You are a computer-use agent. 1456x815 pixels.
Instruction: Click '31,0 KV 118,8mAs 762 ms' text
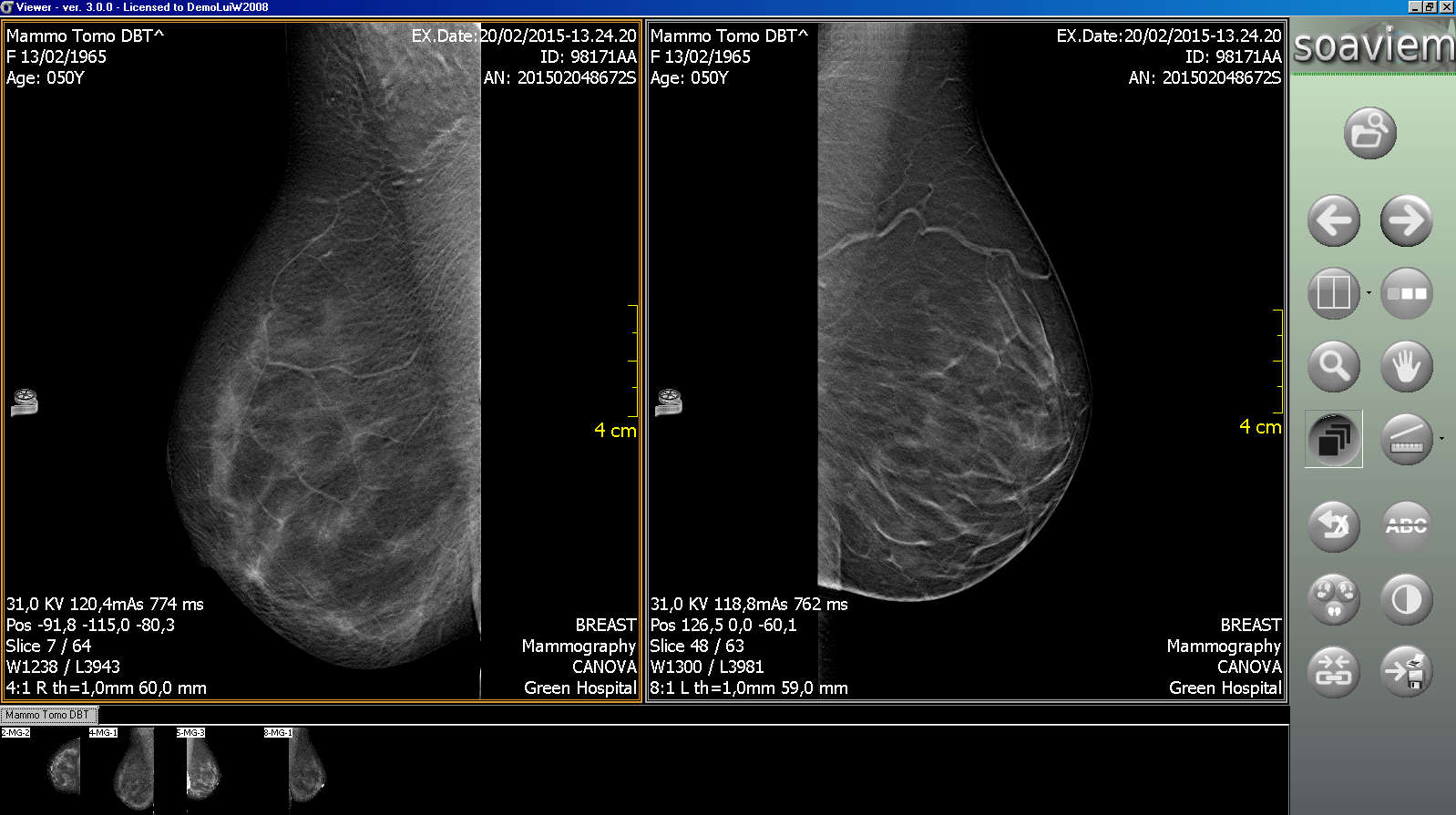click(x=749, y=604)
